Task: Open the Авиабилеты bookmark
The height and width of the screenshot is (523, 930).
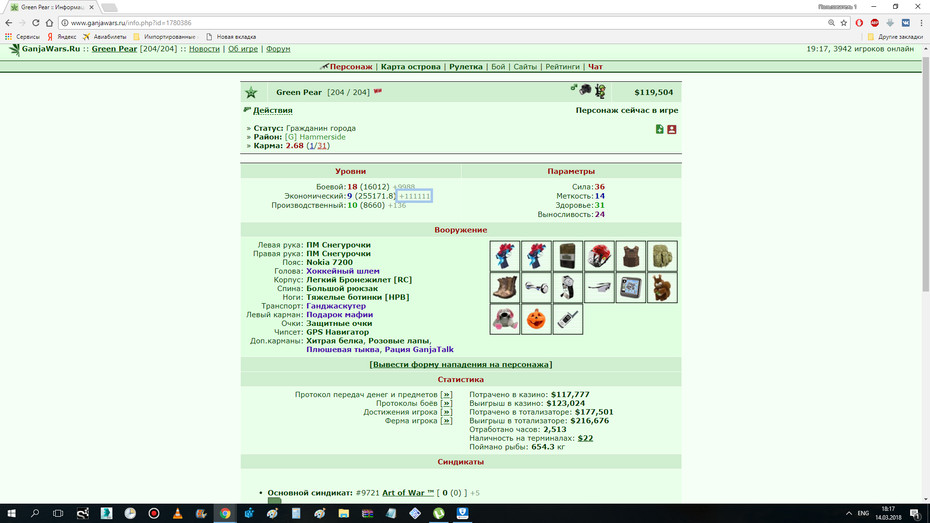Action: 104,37
